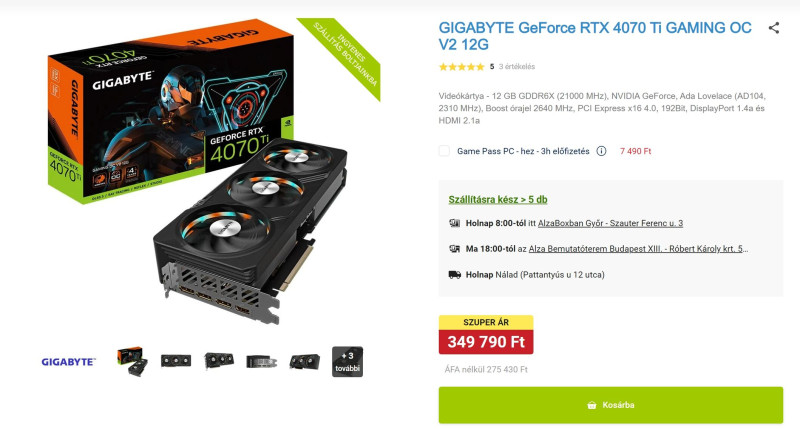
Task: Click the share icon beside product title
Action: click(773, 28)
